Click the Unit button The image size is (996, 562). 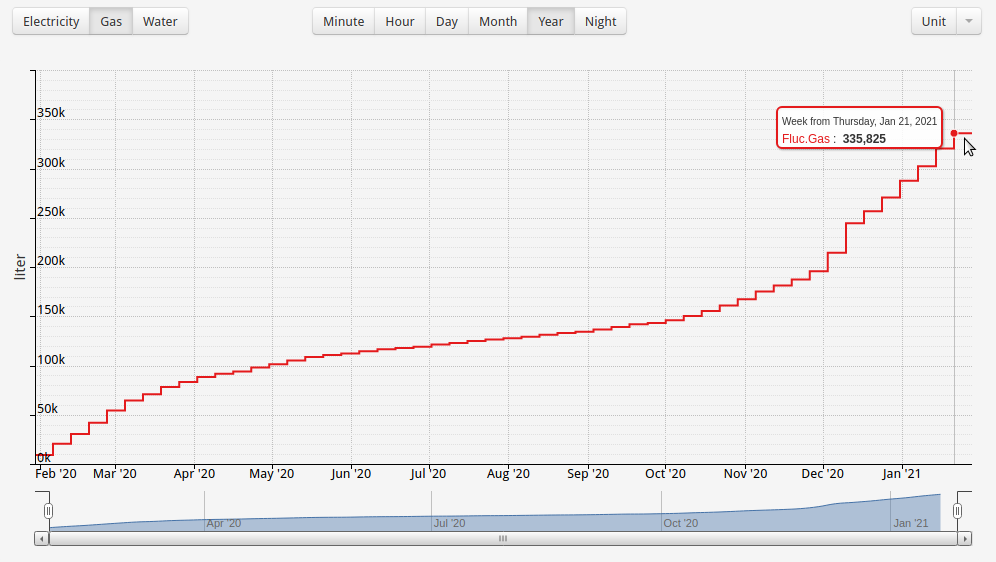coord(934,21)
